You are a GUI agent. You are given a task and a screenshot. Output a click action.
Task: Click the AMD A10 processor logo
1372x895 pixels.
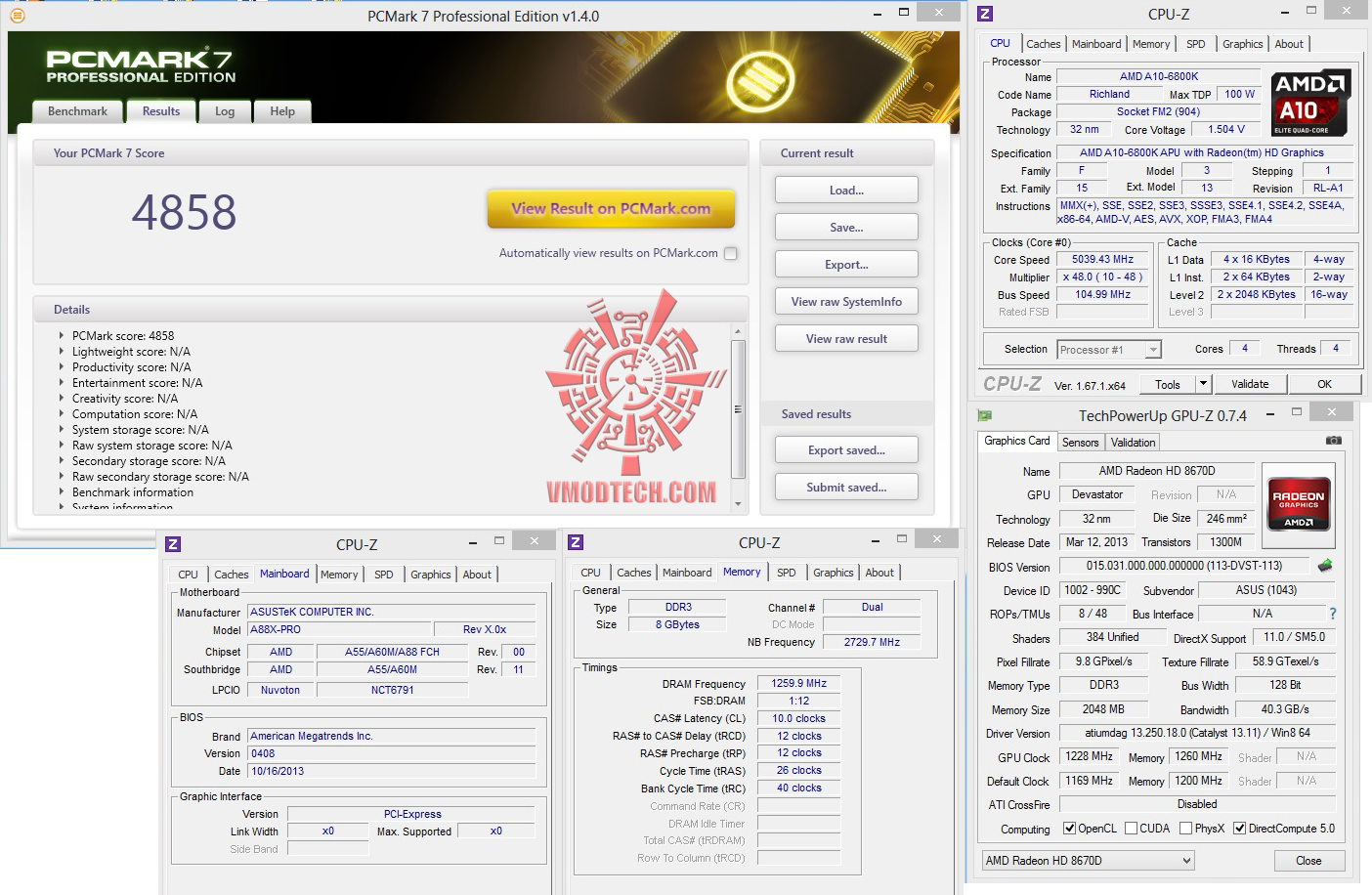(x=1310, y=103)
